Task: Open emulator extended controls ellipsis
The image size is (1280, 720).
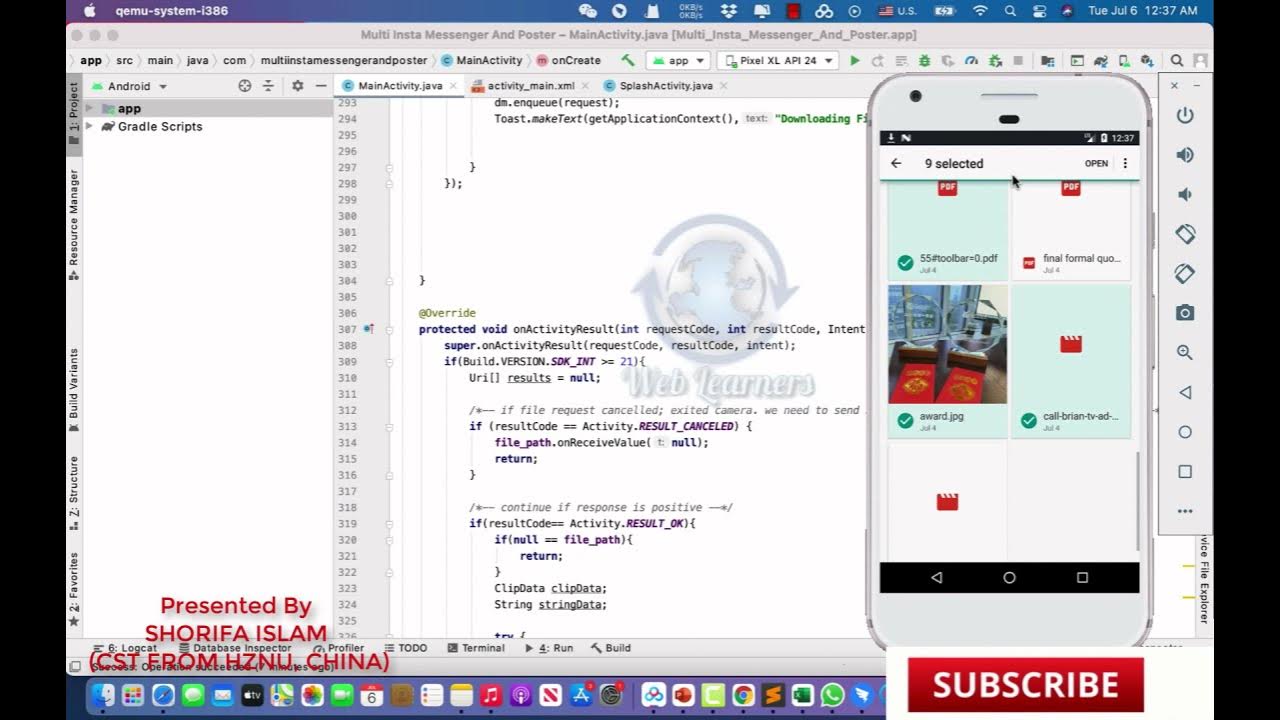Action: [1185, 511]
